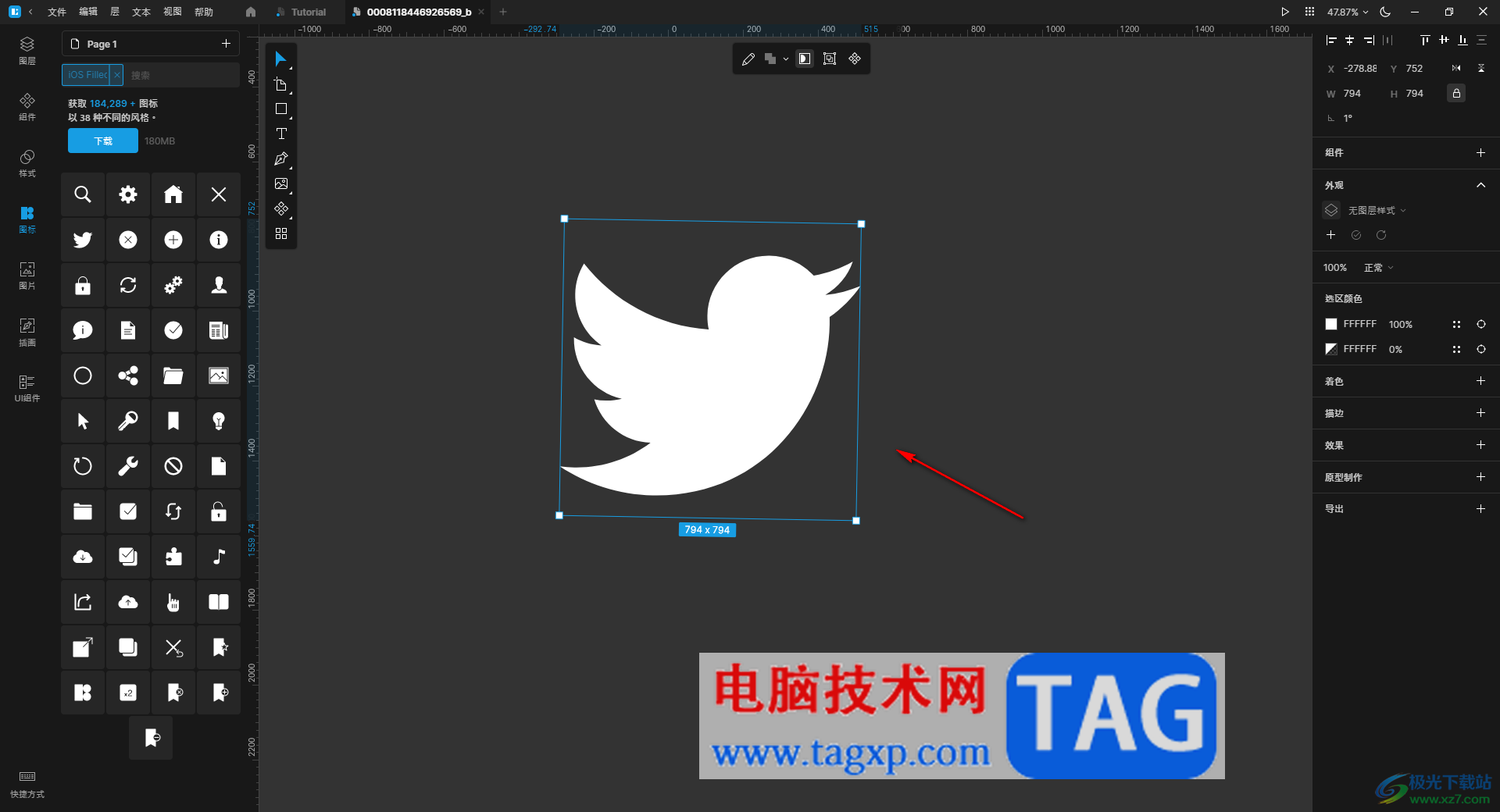Pick the key icon from the icon library
The width and height of the screenshot is (1500, 812).
click(x=128, y=421)
